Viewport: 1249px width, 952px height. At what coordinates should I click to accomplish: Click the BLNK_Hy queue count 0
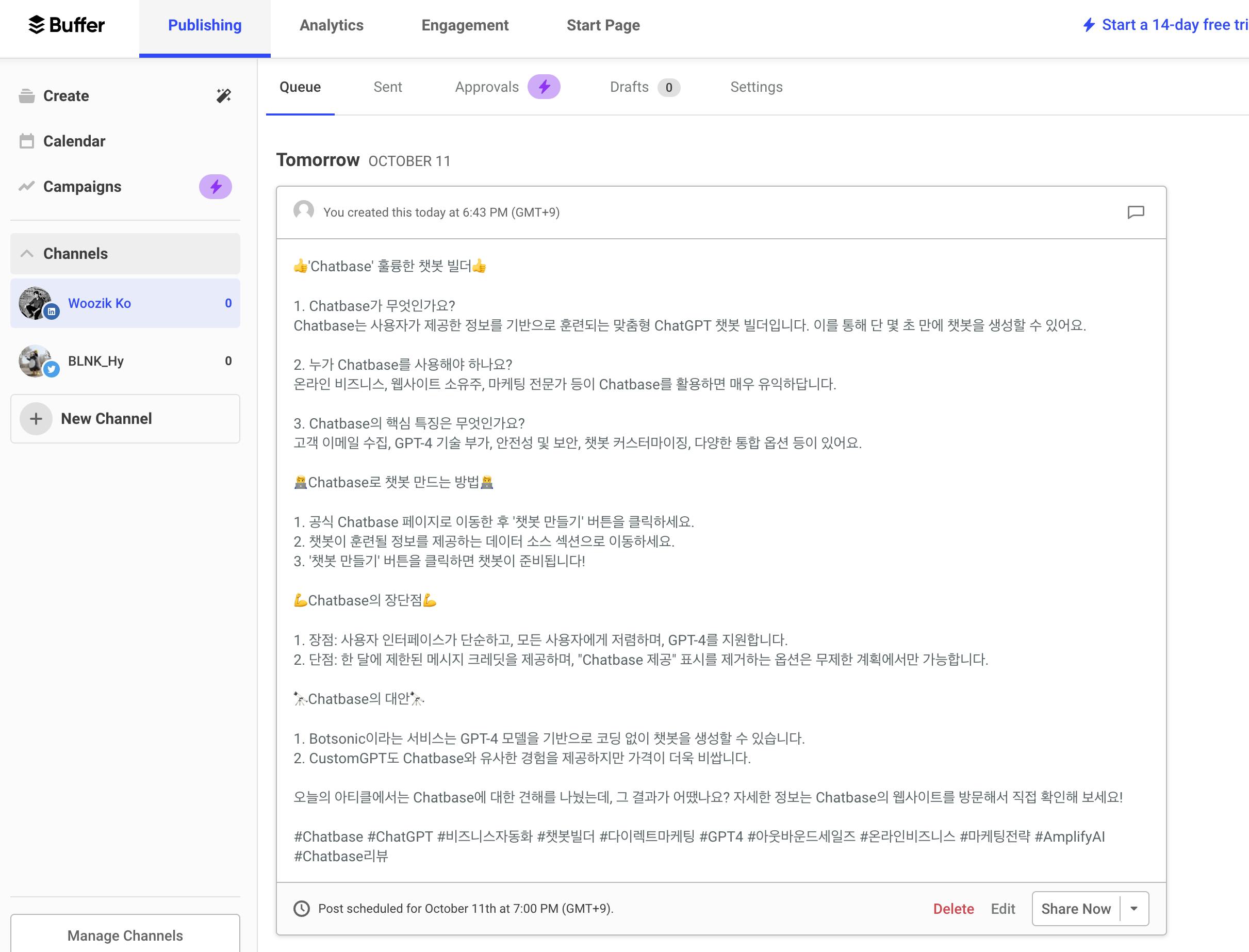click(228, 361)
